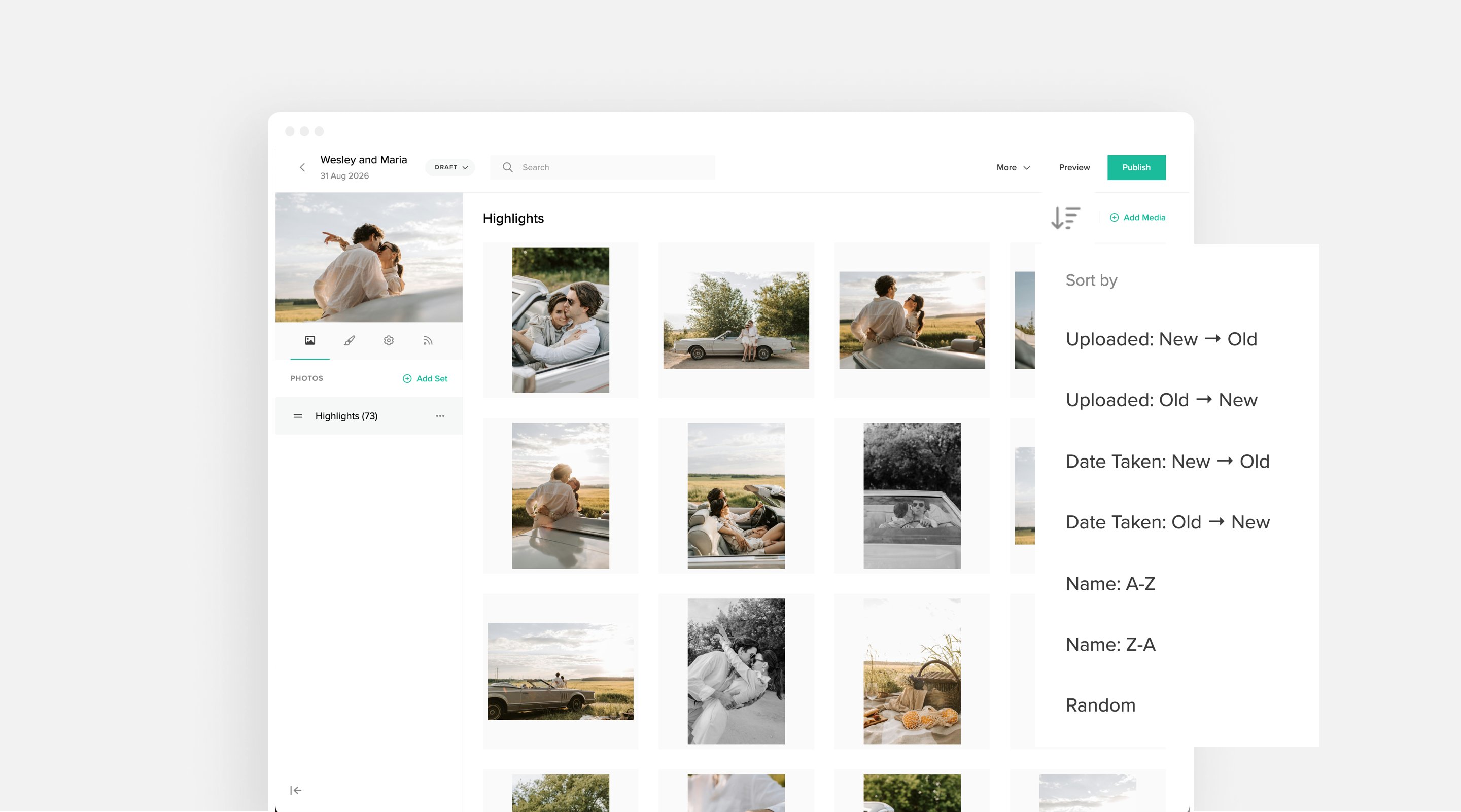Open the Design brush tab icon
The height and width of the screenshot is (812, 1461).
pyautogui.click(x=350, y=340)
